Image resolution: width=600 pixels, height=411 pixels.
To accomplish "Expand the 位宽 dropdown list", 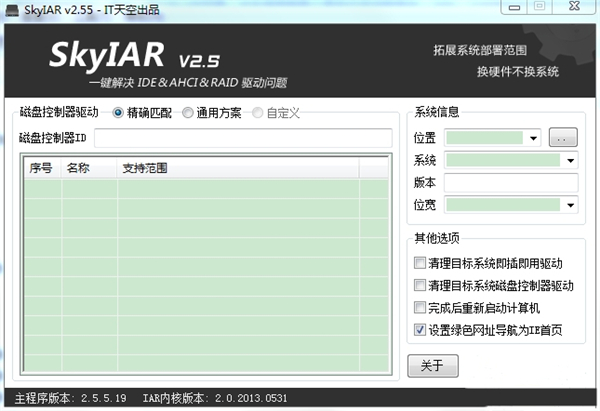I will click(571, 205).
